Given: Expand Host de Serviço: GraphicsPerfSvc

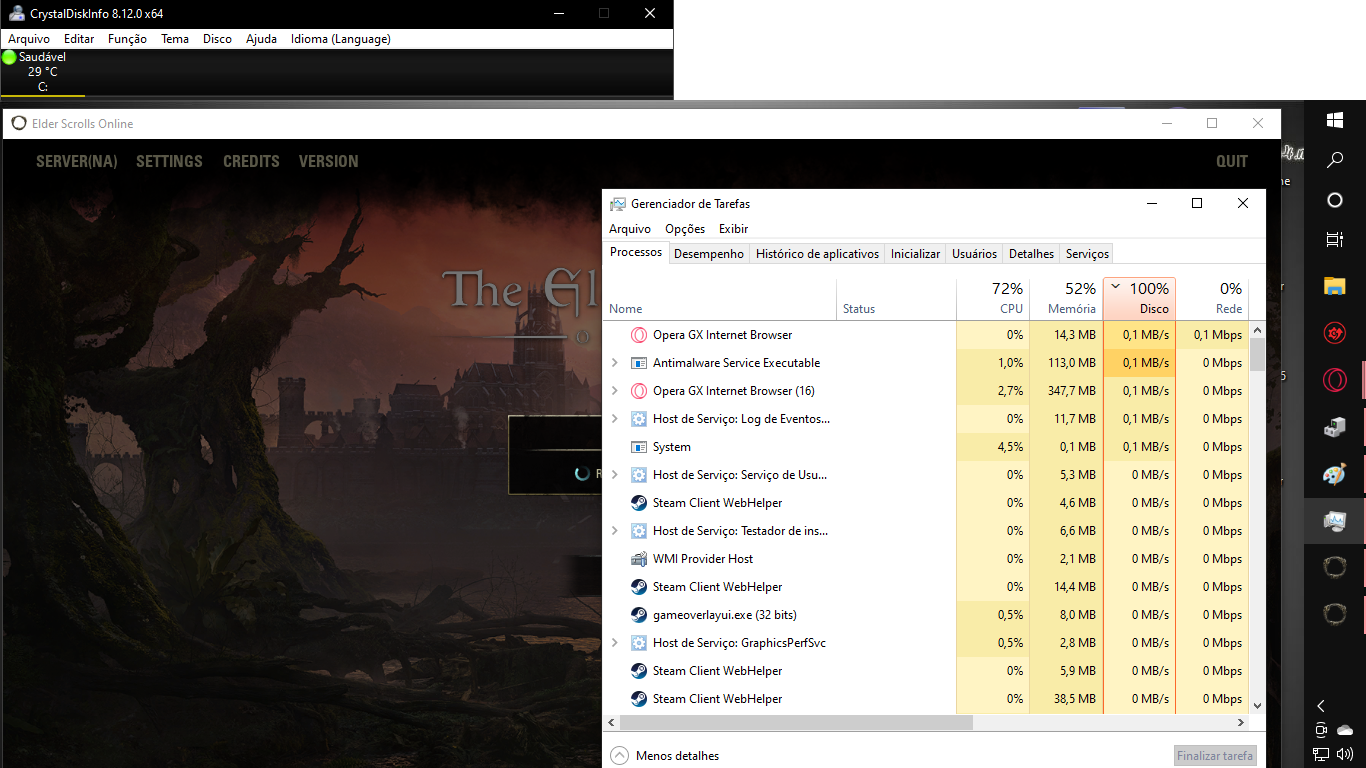Looking at the screenshot, I should [615, 643].
